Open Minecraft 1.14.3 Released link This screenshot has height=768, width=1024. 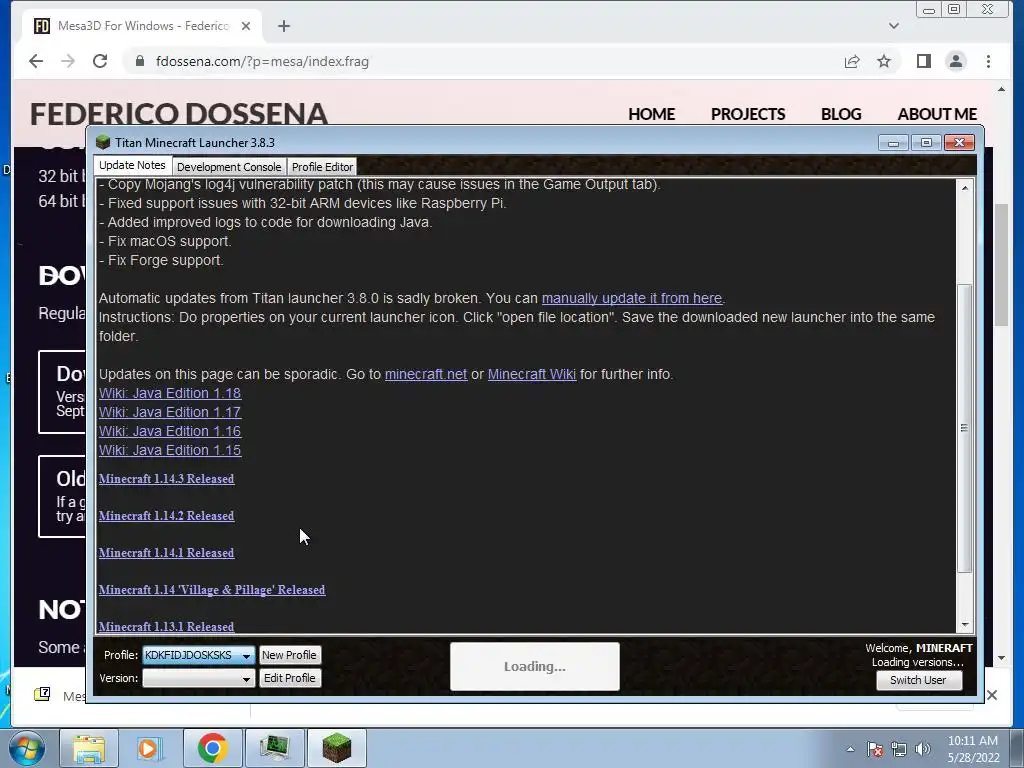click(167, 479)
